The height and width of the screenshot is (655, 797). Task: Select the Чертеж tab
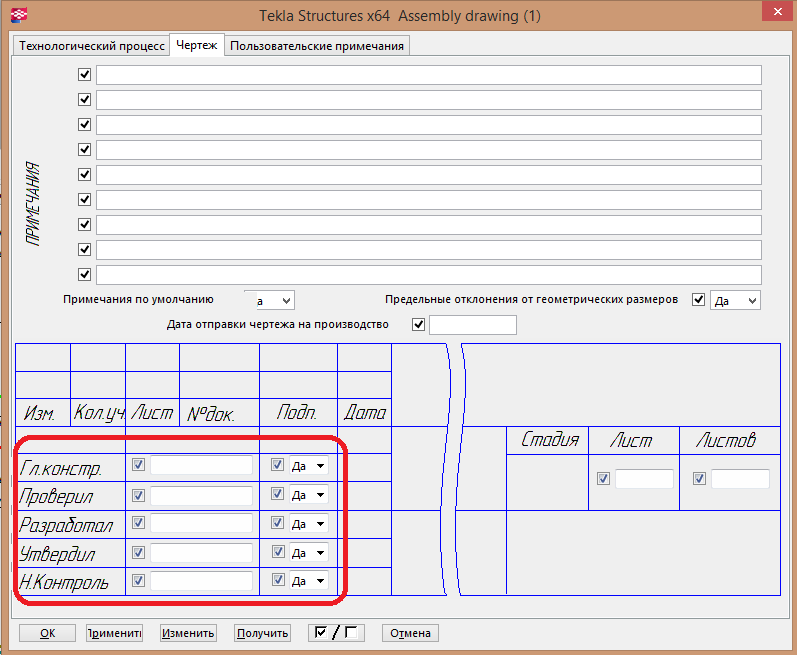click(197, 46)
